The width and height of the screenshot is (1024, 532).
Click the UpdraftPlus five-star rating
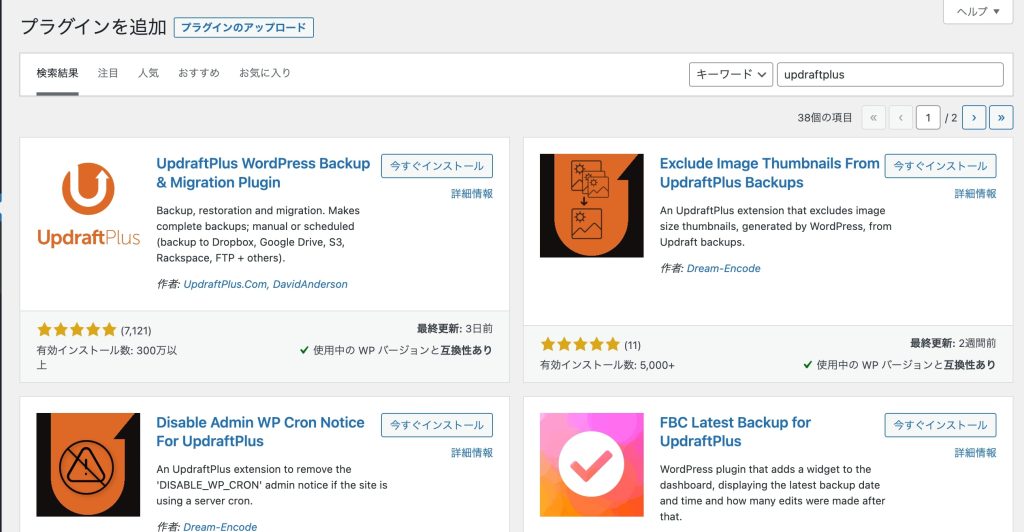pos(76,330)
